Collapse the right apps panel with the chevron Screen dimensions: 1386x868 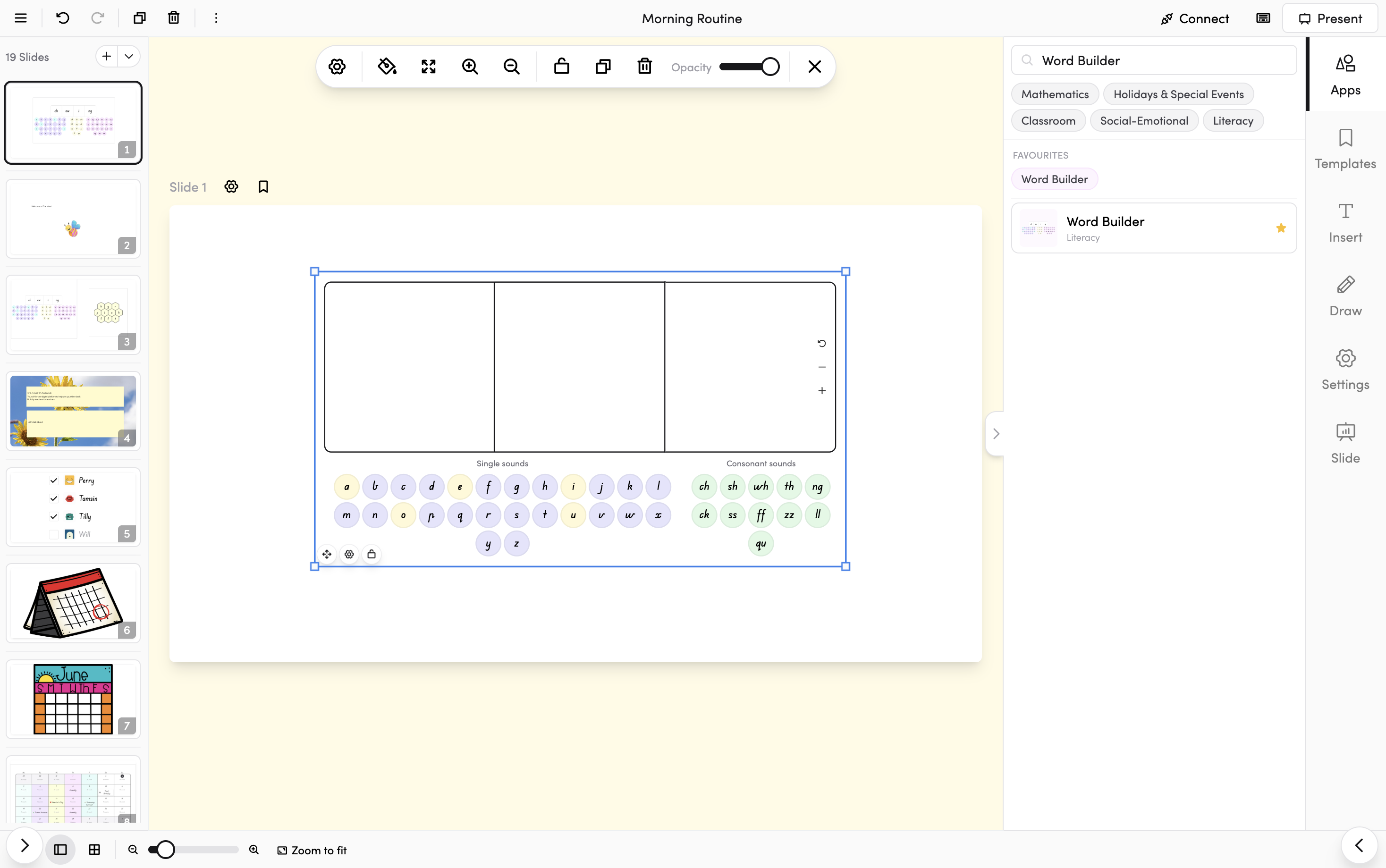pyautogui.click(x=996, y=433)
